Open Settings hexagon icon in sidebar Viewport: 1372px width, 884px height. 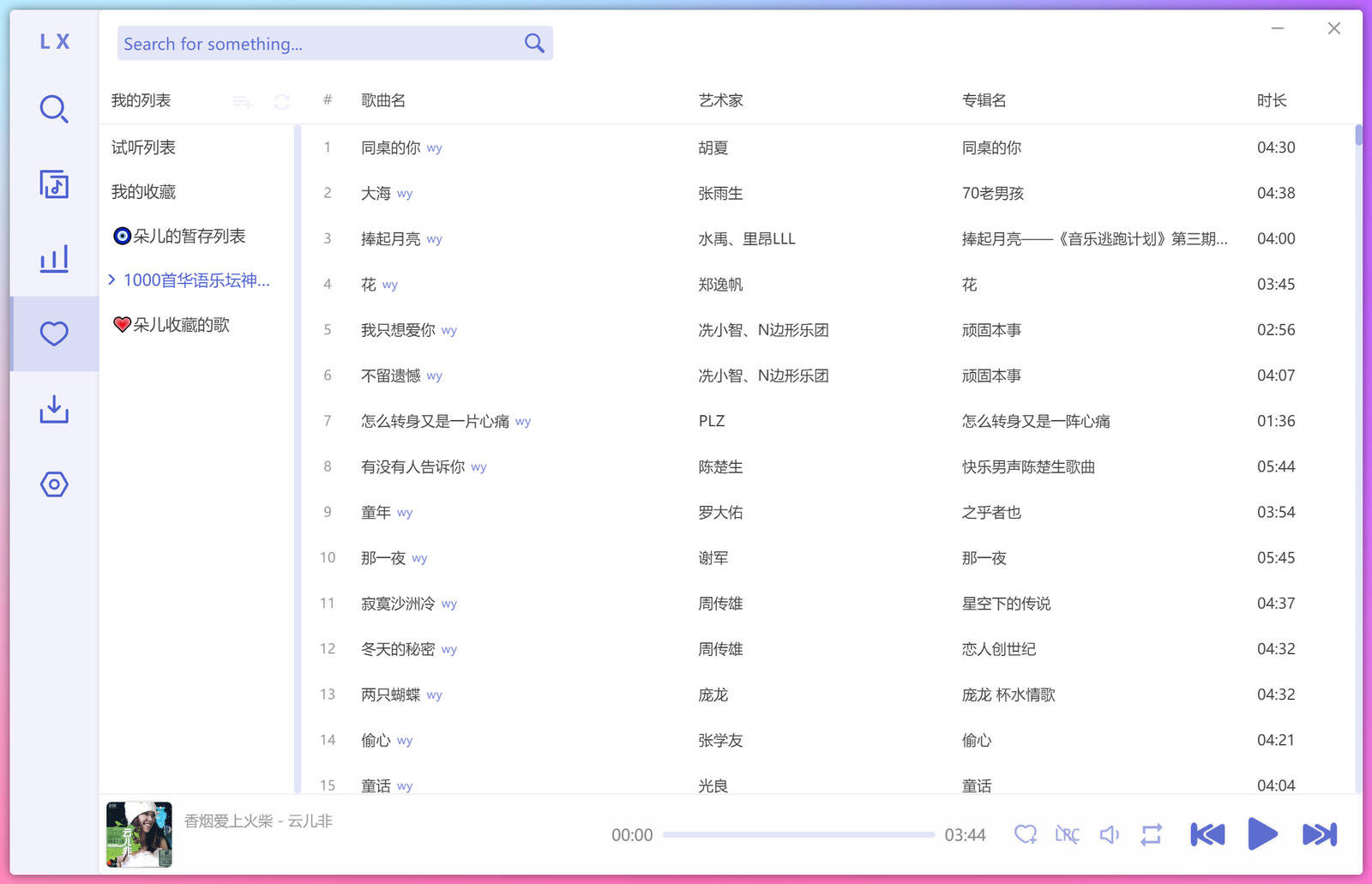pos(54,484)
